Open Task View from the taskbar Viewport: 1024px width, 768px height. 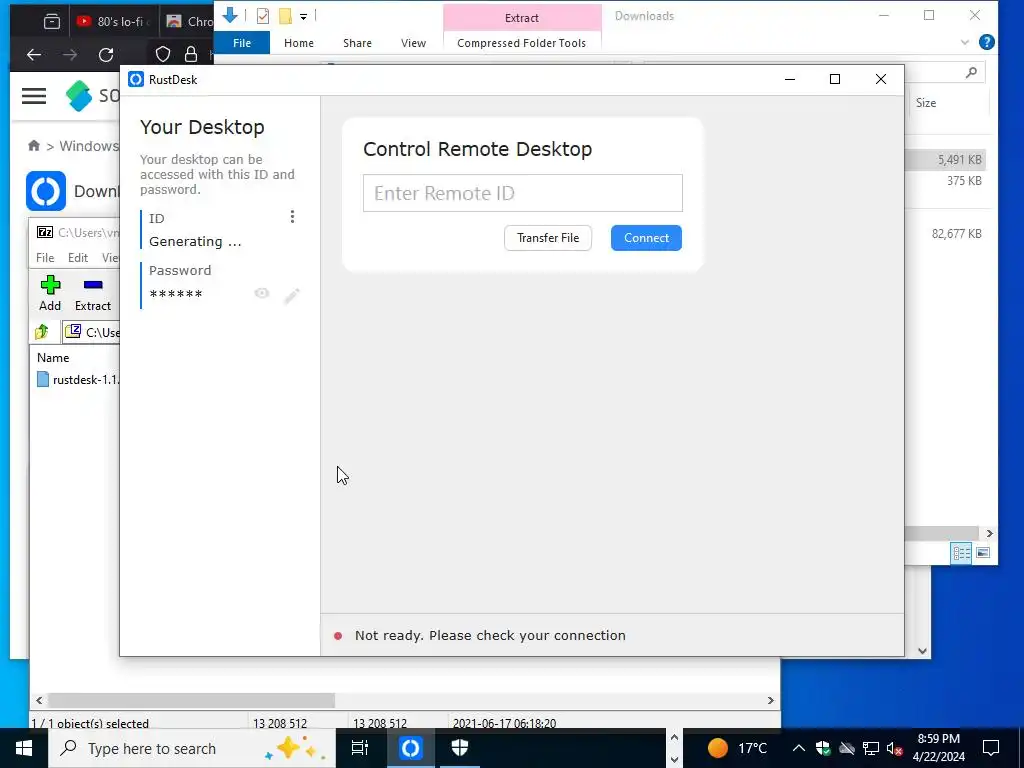coord(360,748)
